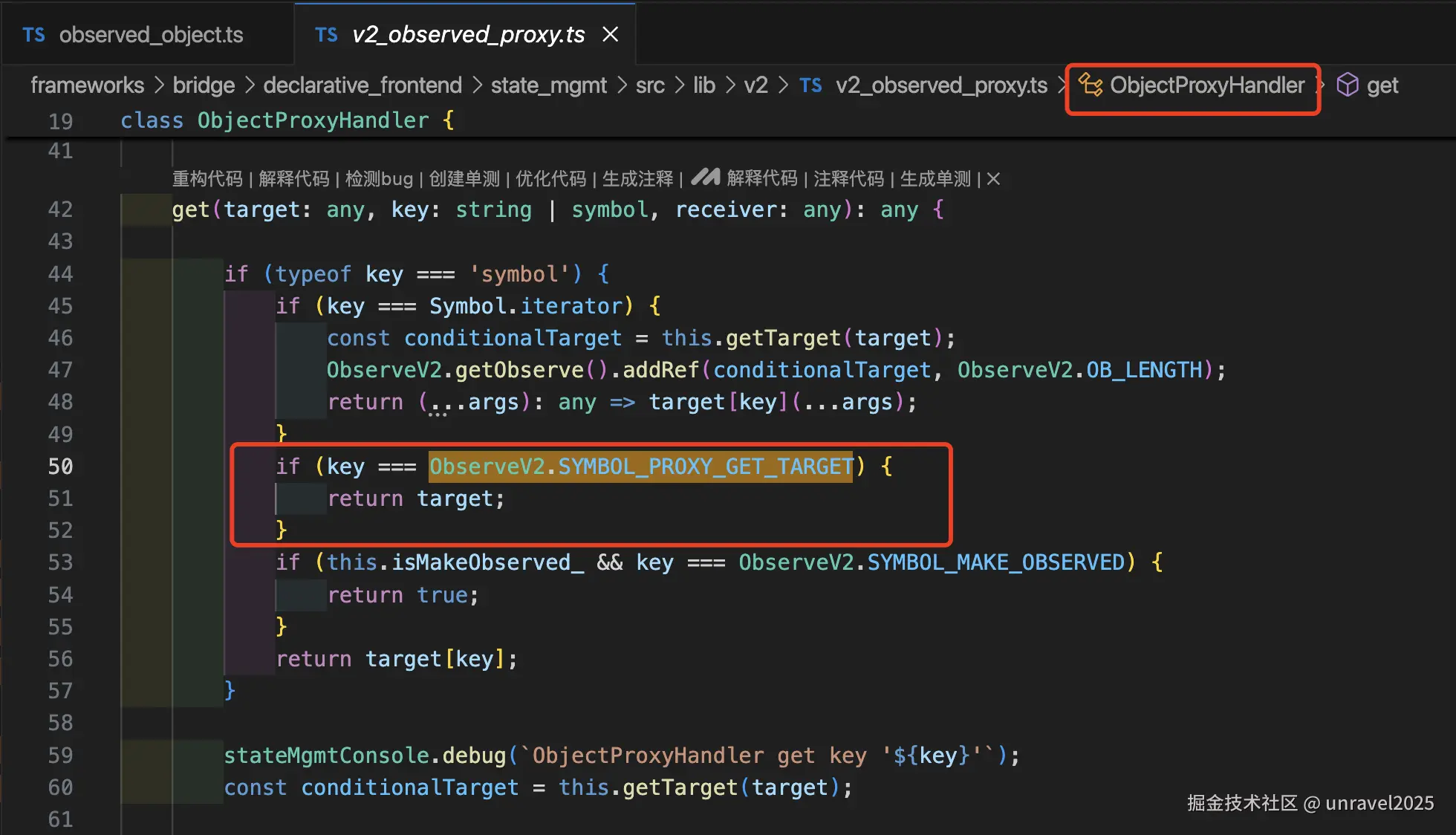The height and width of the screenshot is (835, 1456).
Task: Click the TS file icon in breadcrumb
Action: pos(810,85)
